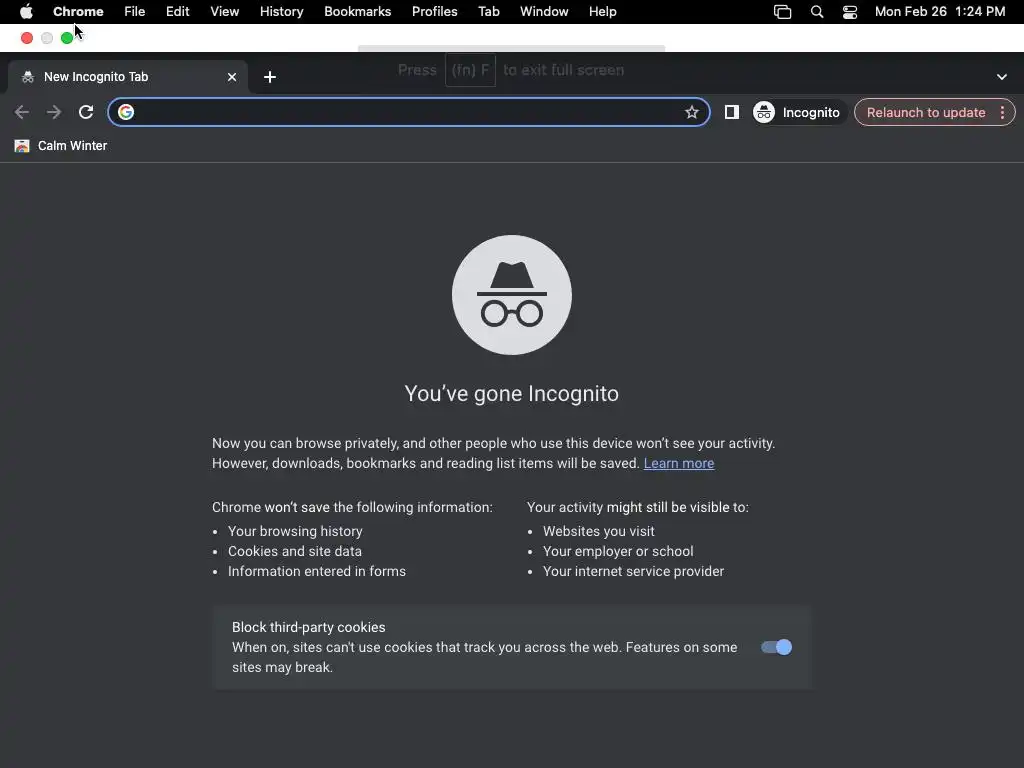This screenshot has height=768, width=1024.
Task: Click "Your browsing history" list item
Action: coord(295,531)
